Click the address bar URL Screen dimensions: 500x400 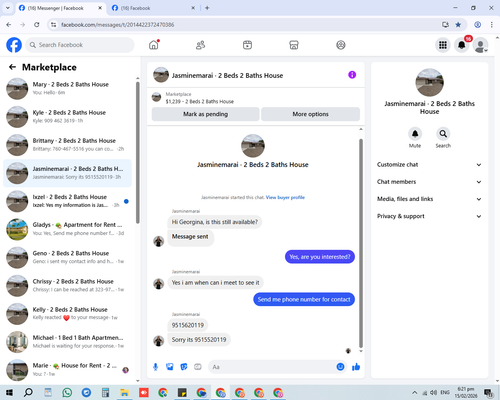click(x=117, y=25)
